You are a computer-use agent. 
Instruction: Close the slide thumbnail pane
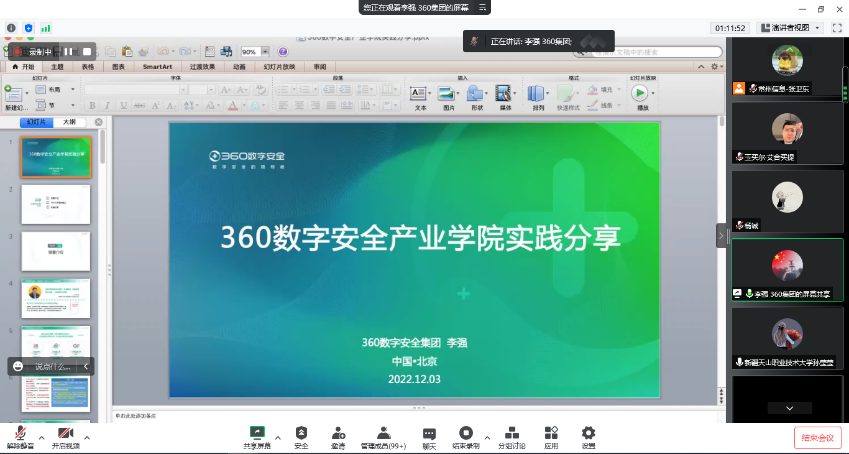click(99, 122)
